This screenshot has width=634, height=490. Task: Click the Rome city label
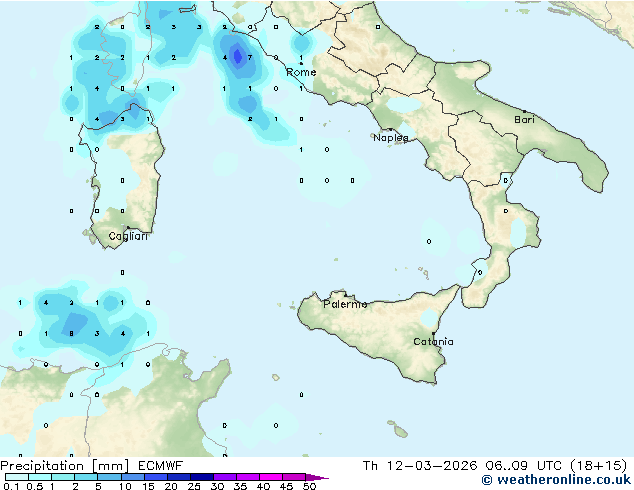click(301, 72)
